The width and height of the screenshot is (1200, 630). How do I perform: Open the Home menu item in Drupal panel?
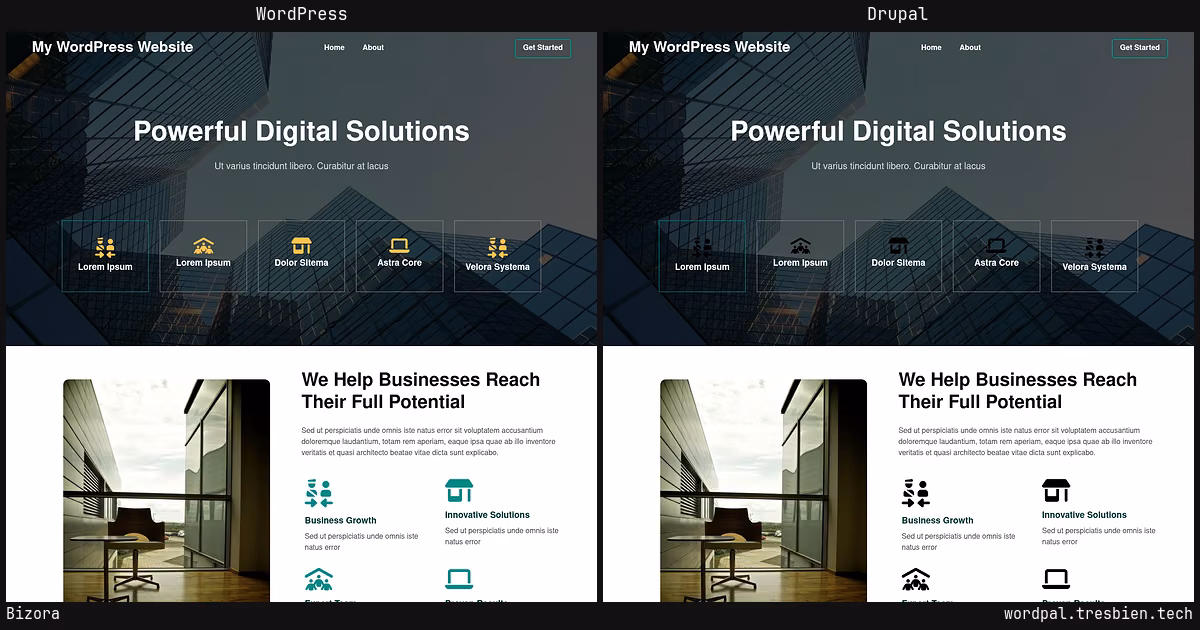tap(931, 47)
